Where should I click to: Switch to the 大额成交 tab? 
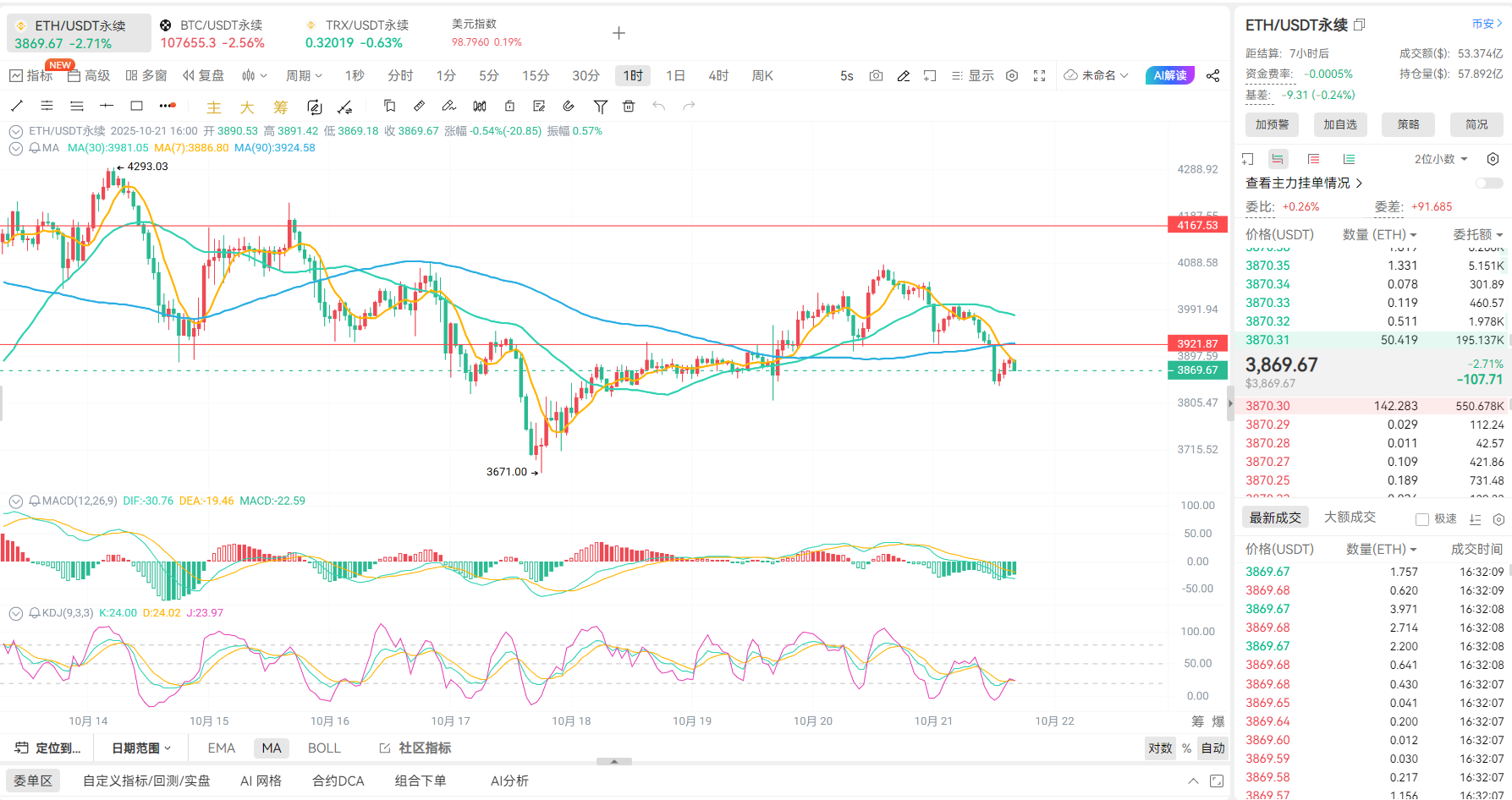point(1350,518)
